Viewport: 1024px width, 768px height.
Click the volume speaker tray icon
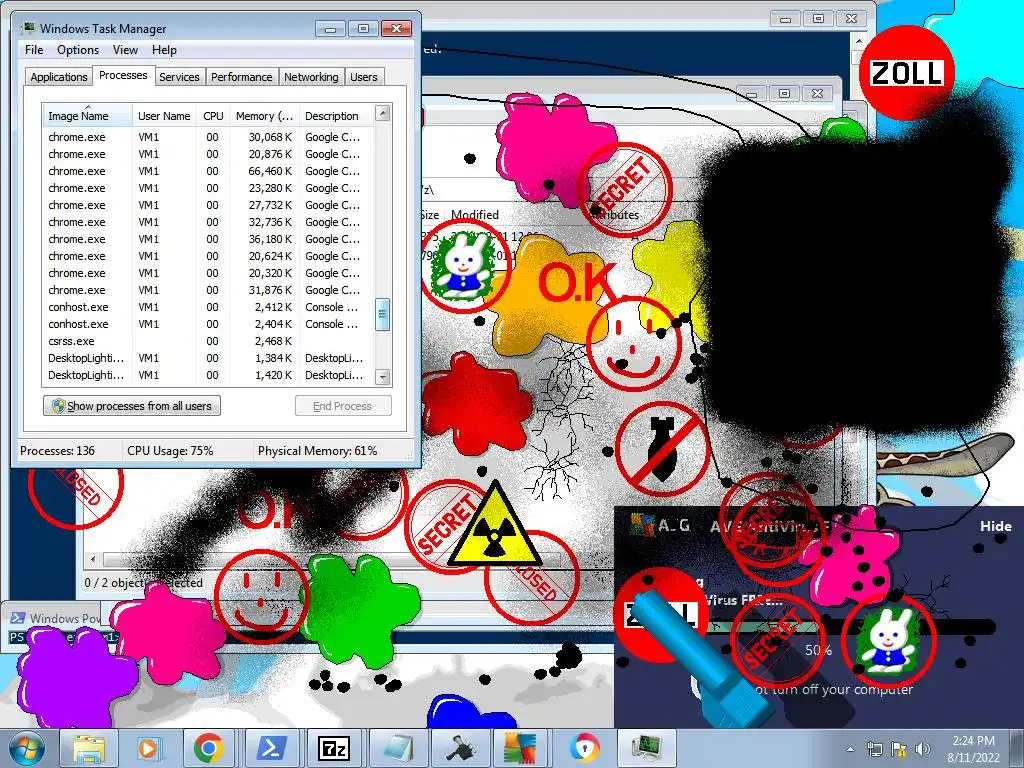(x=922, y=749)
